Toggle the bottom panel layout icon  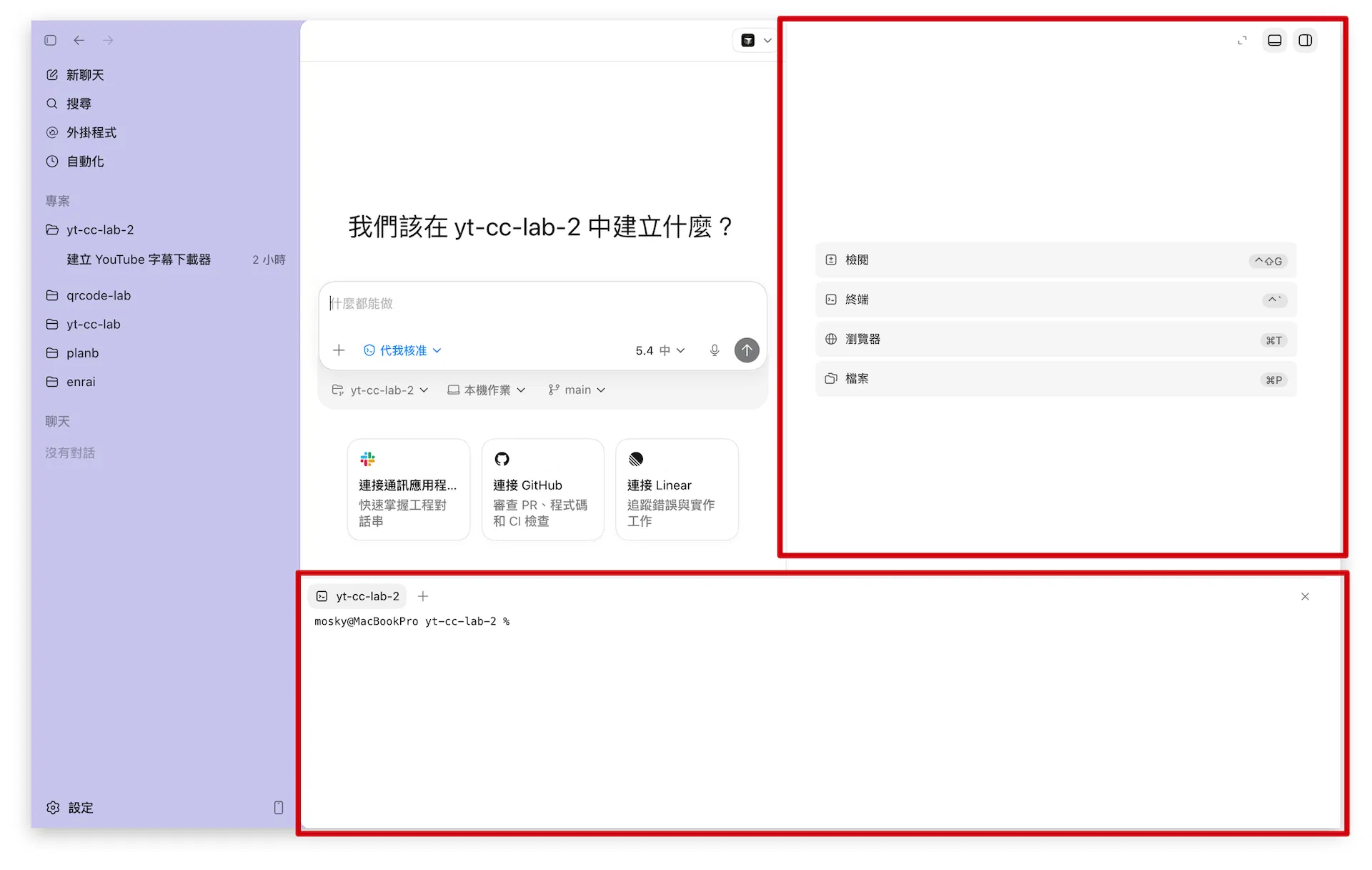coord(1275,40)
